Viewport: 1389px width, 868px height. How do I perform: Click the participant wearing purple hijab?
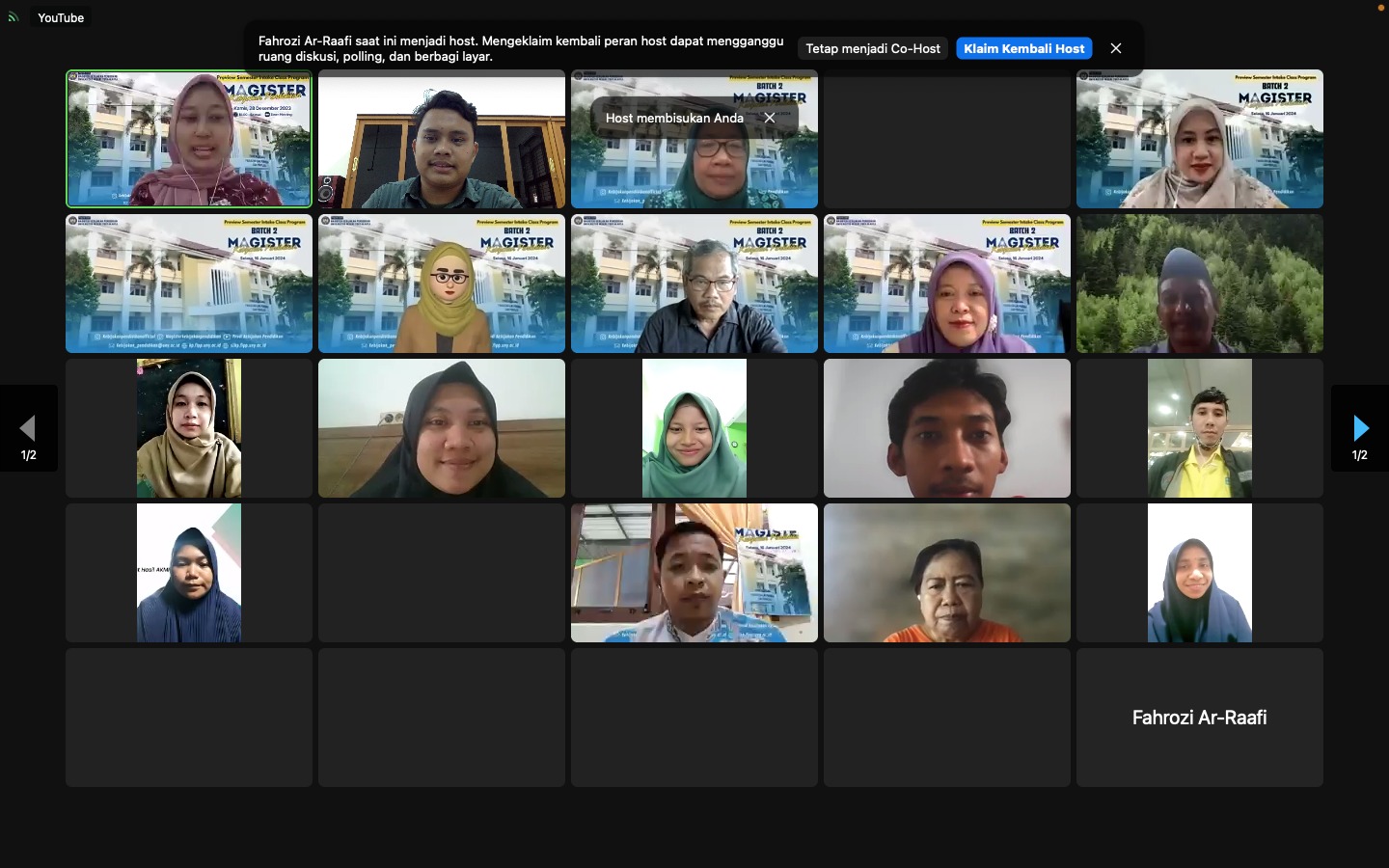pyautogui.click(x=946, y=284)
